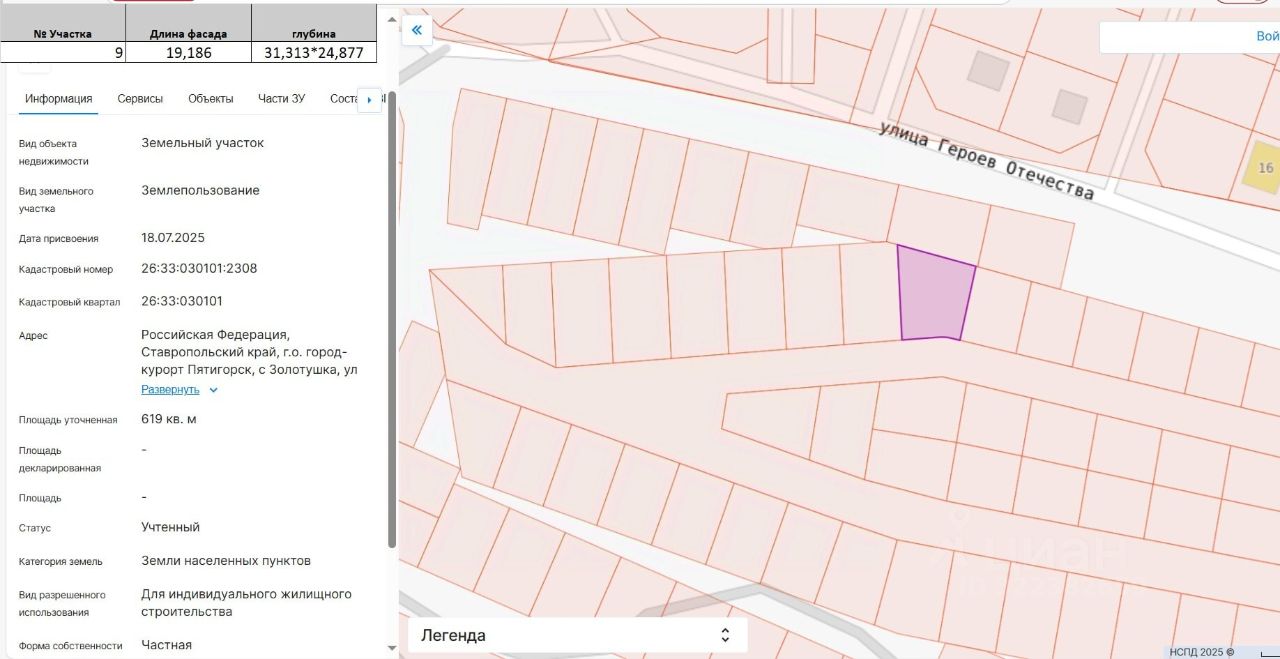Click scroll-down arrow of info panel
Viewport: 1280px width, 659px height.
(x=392, y=648)
